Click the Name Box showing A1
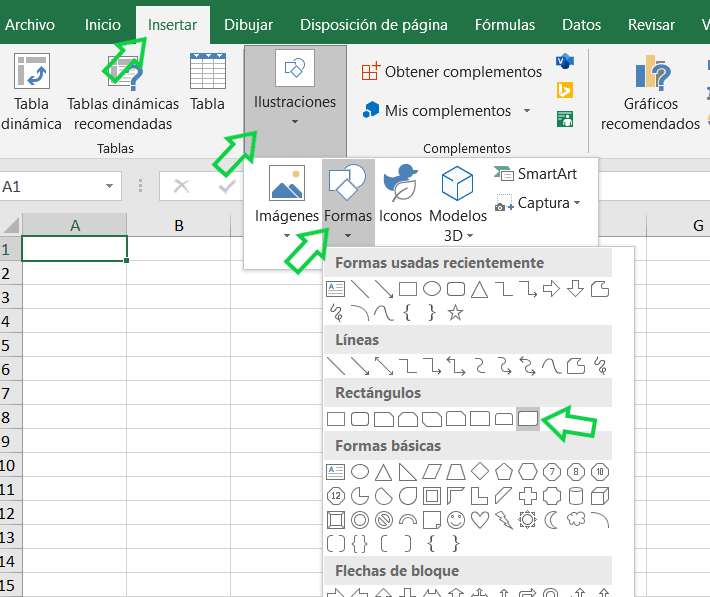The height and width of the screenshot is (597, 710). (x=51, y=186)
